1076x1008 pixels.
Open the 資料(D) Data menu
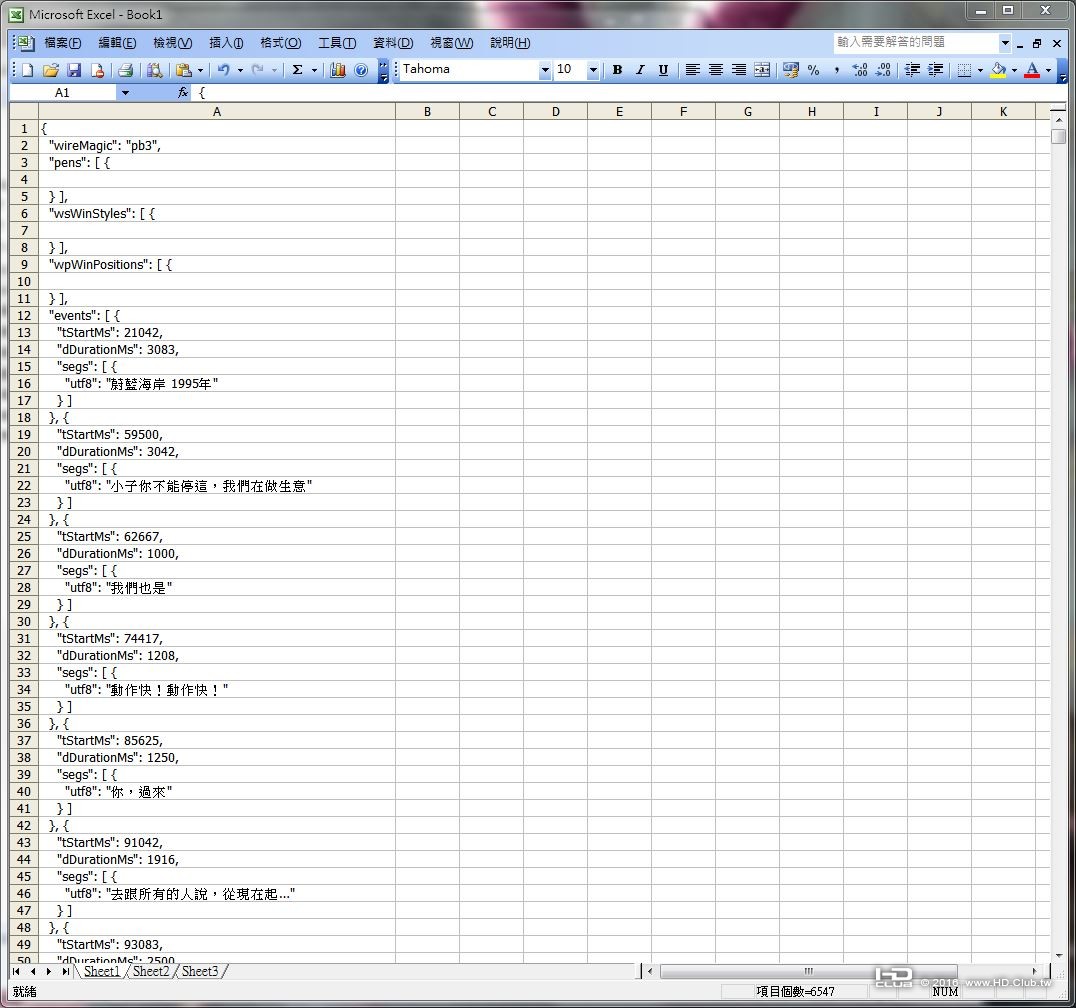(393, 43)
